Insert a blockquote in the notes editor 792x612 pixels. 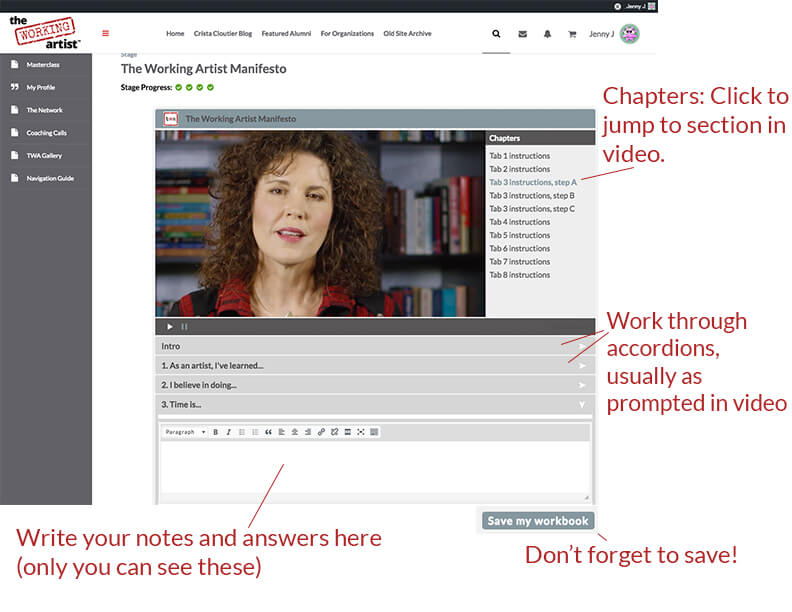tap(268, 432)
